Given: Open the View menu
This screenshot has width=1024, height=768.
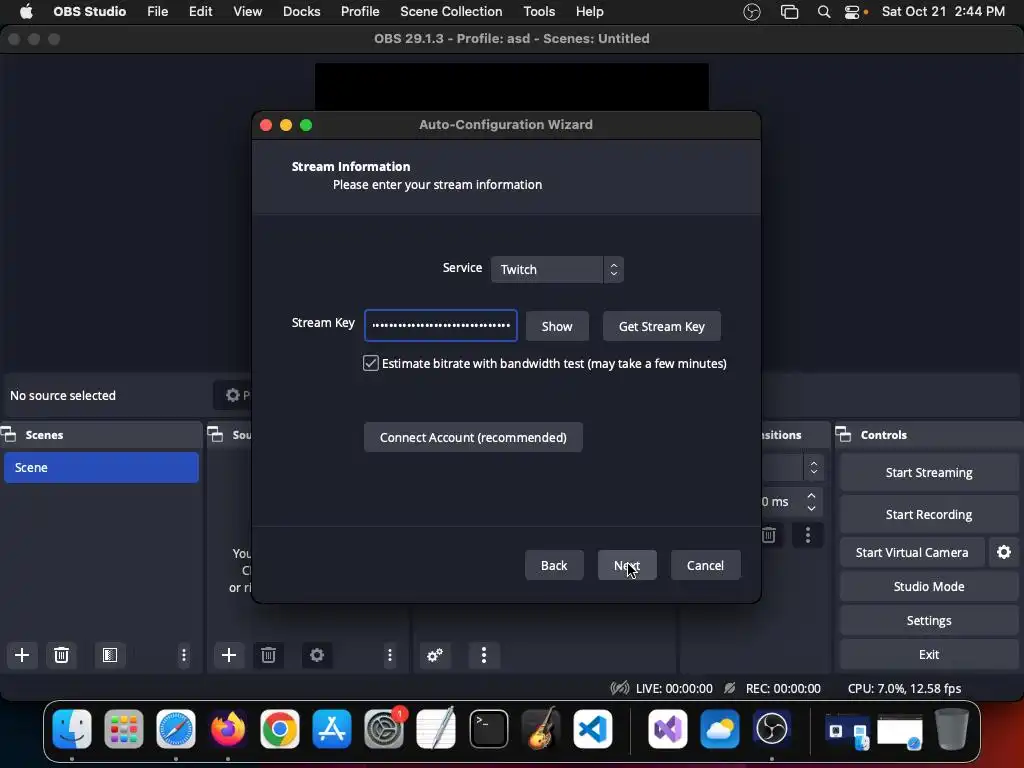Looking at the screenshot, I should tap(248, 12).
